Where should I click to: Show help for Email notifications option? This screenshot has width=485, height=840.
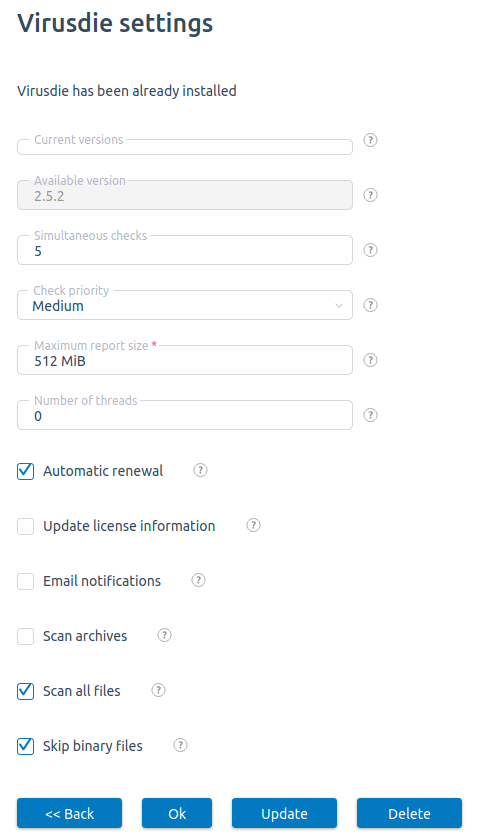pyautogui.click(x=198, y=580)
